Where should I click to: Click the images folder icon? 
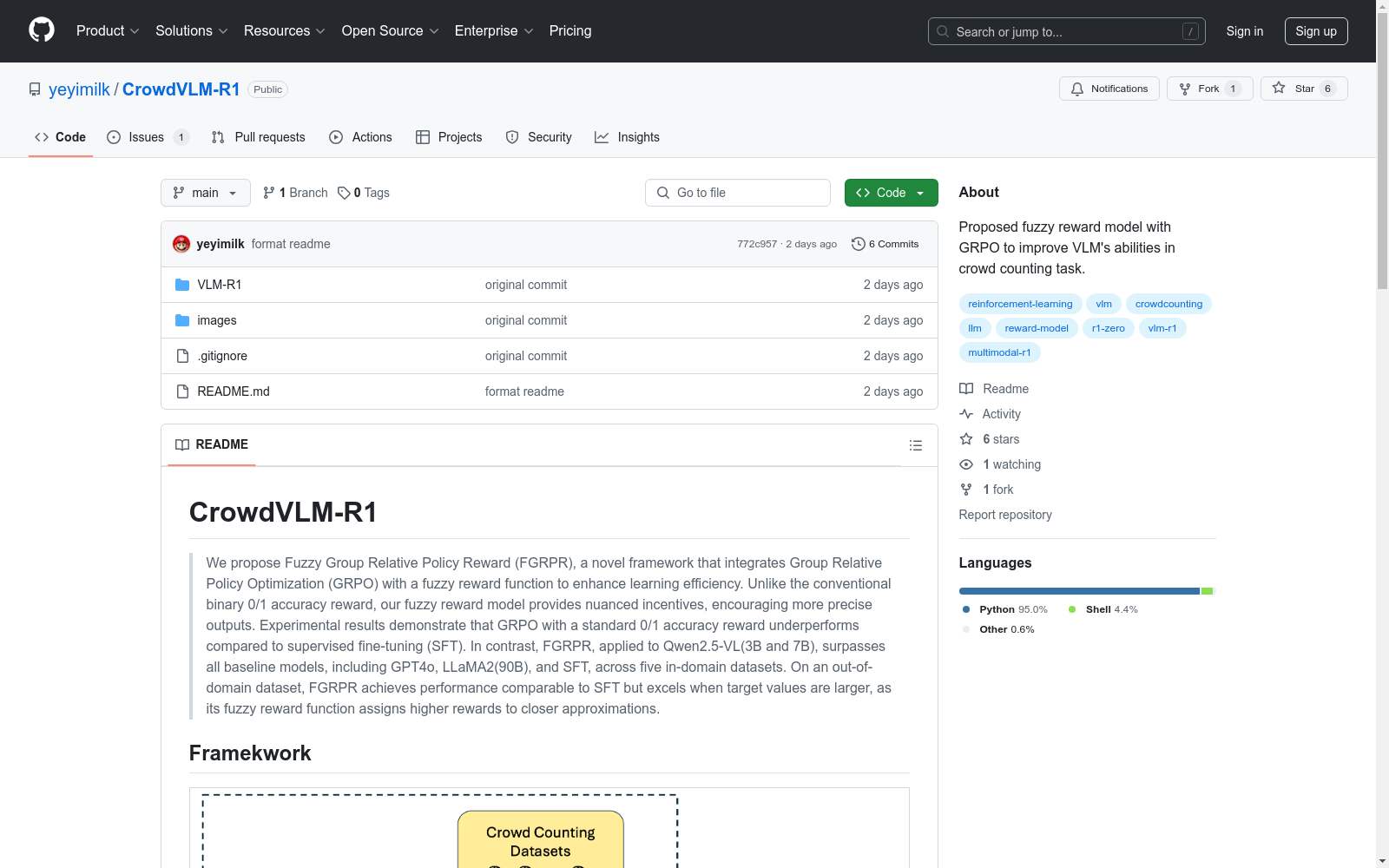pyautogui.click(x=182, y=320)
